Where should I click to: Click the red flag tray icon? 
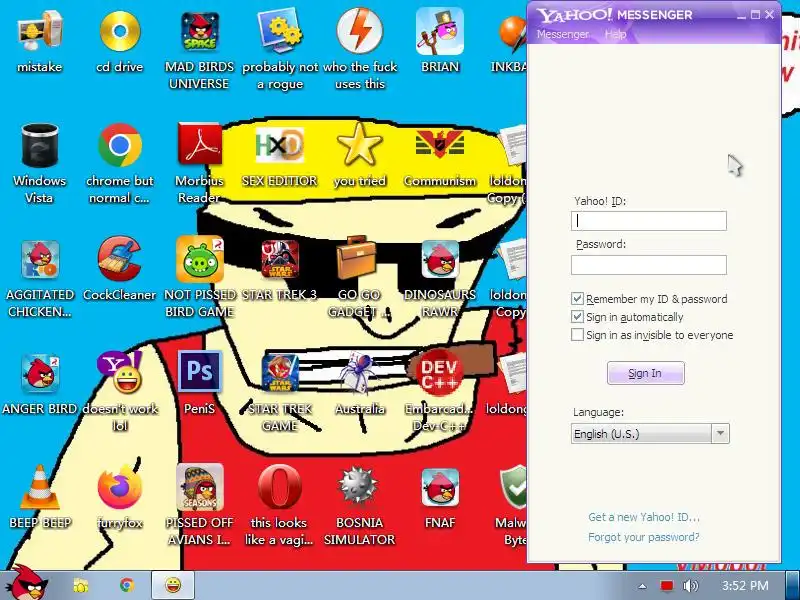point(666,585)
